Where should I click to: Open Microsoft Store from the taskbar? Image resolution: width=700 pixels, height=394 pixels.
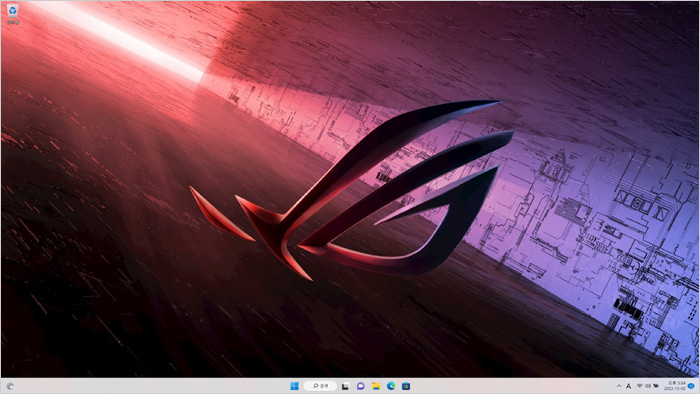click(406, 386)
